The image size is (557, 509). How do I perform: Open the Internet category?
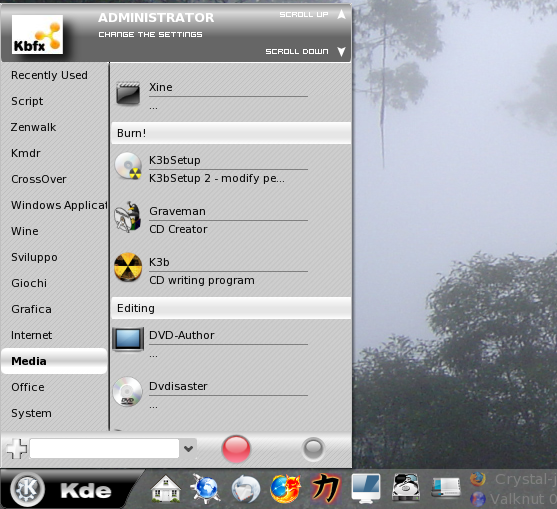tap(31, 335)
